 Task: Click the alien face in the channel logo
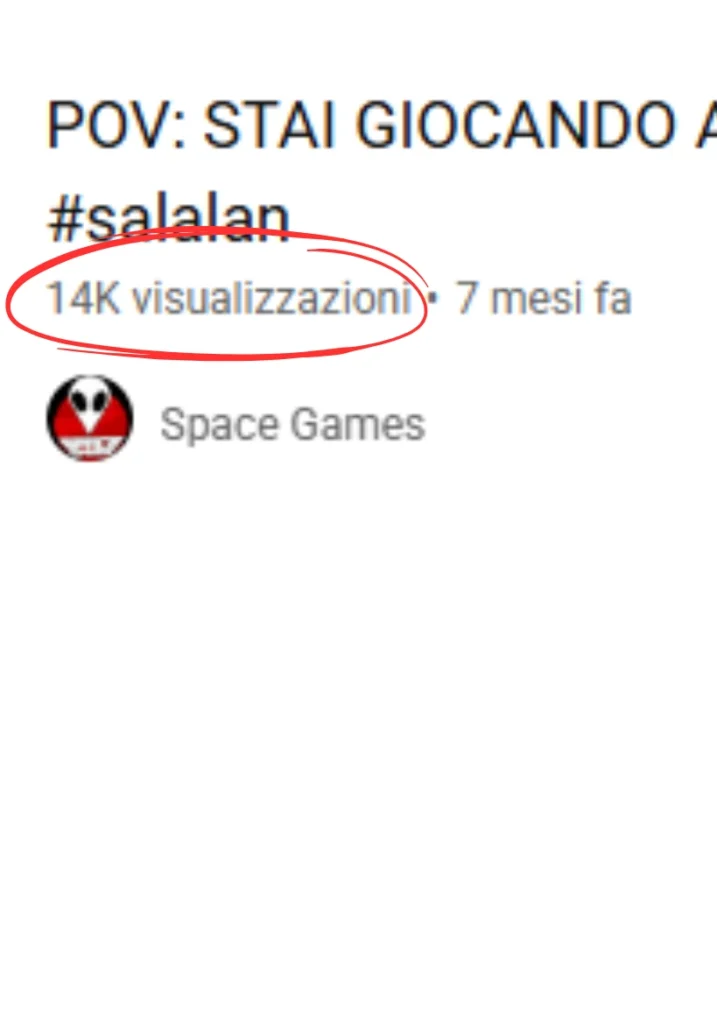(90, 405)
